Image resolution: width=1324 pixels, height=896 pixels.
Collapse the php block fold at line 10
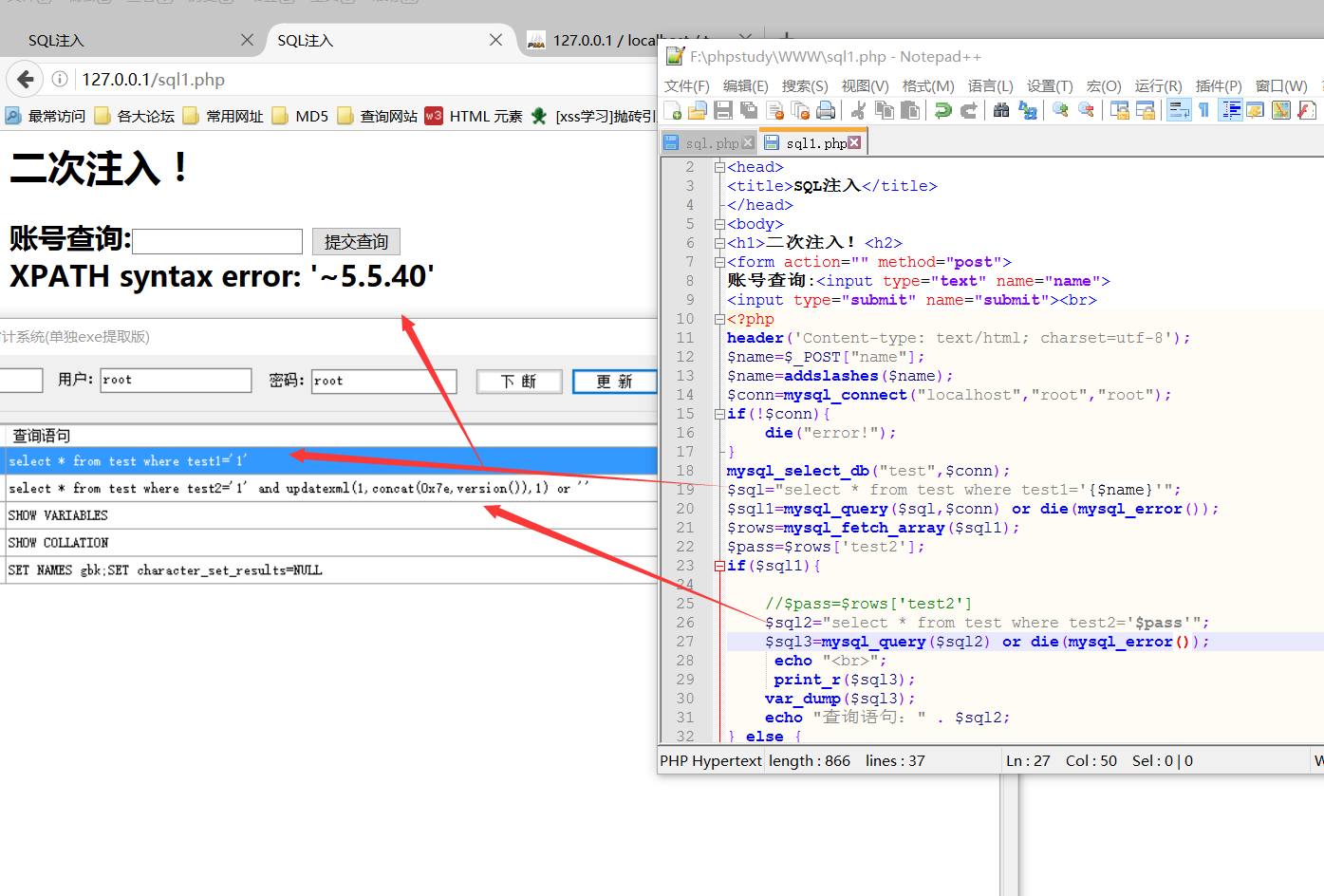coord(719,319)
